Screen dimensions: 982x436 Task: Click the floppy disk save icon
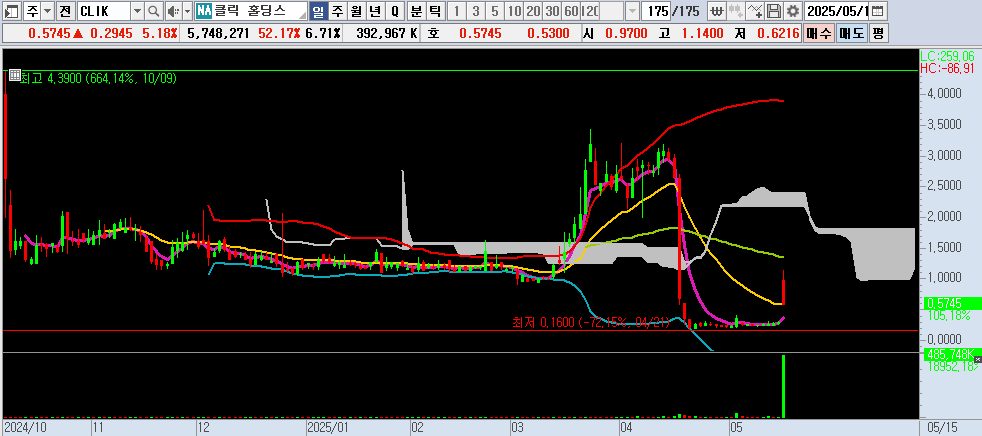click(774, 11)
